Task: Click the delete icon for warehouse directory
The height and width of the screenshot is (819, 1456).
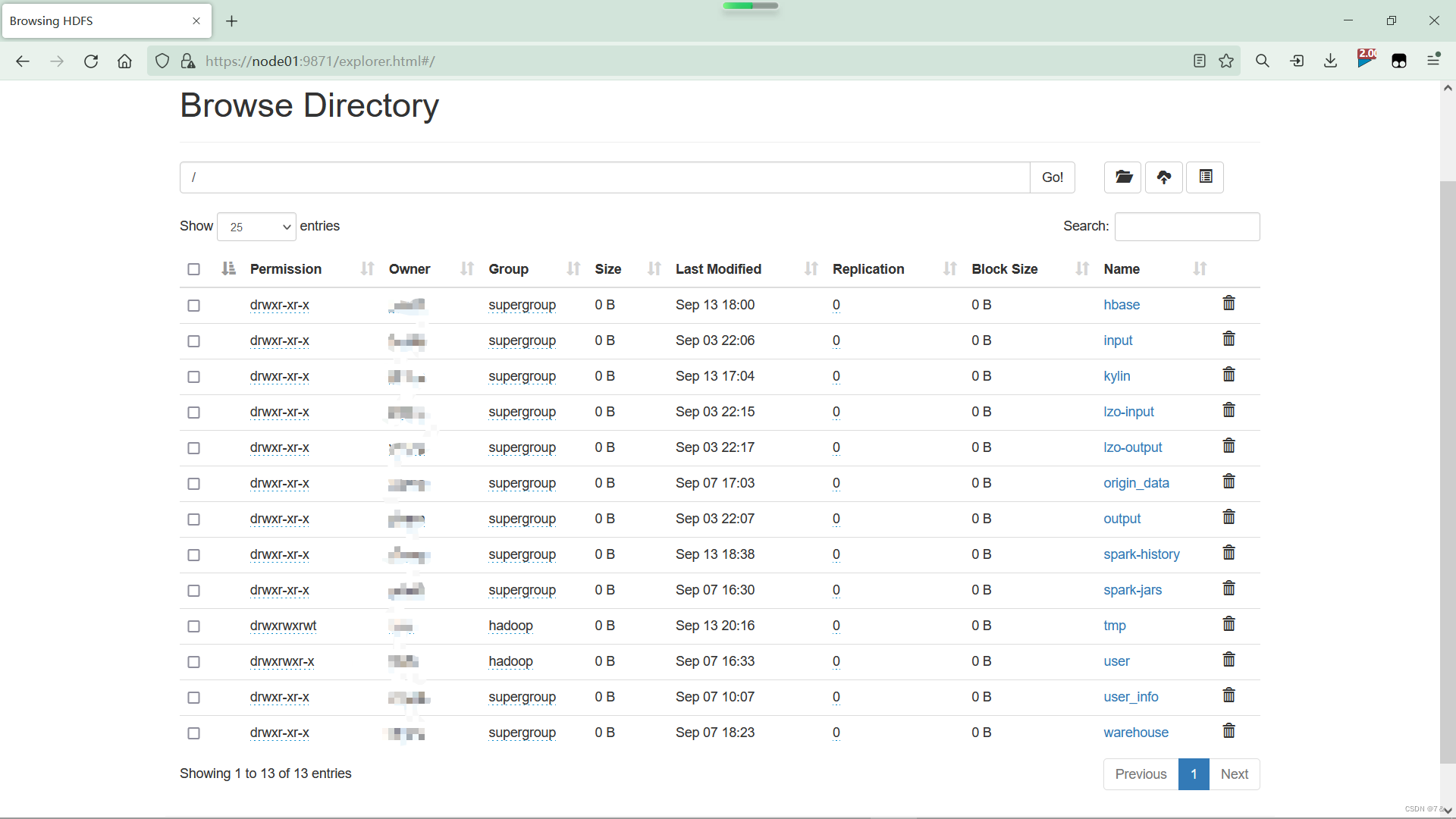Action: point(1229,731)
